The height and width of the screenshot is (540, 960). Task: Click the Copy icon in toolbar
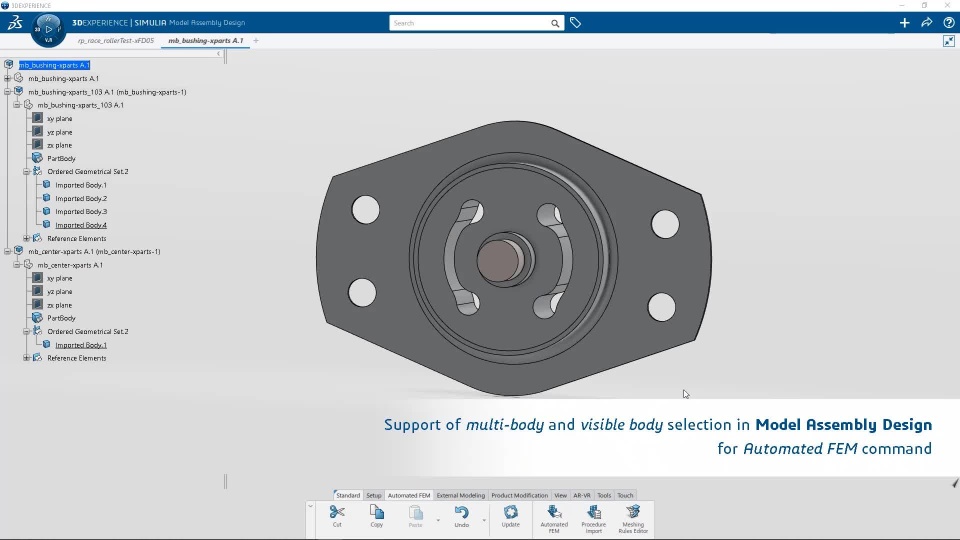point(377,512)
